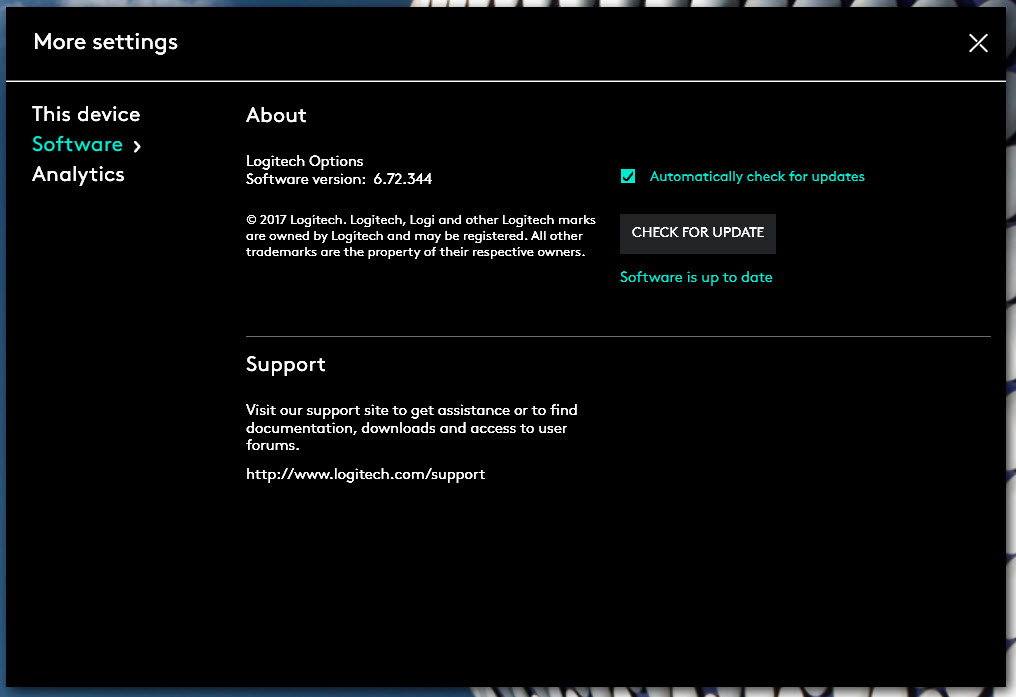Click the CHECK FOR UPDATE button

point(698,233)
